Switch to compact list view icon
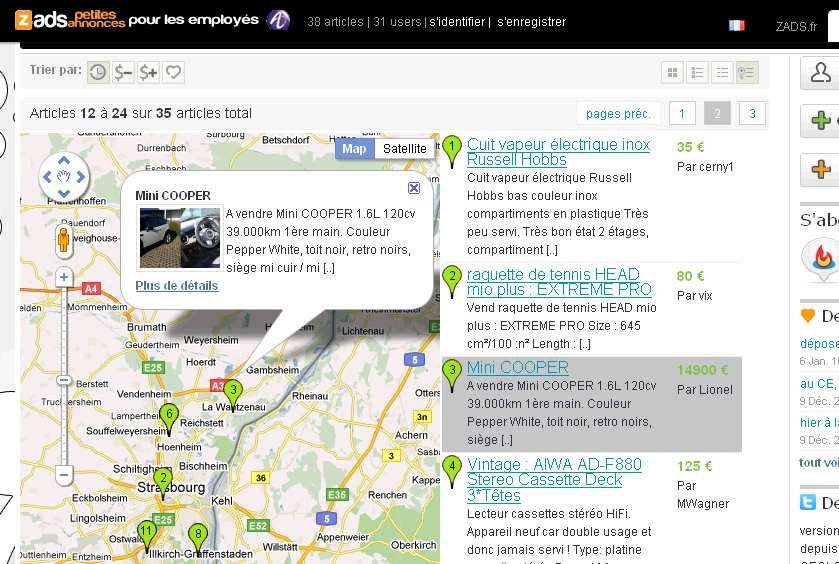This screenshot has width=839, height=564. (x=722, y=72)
